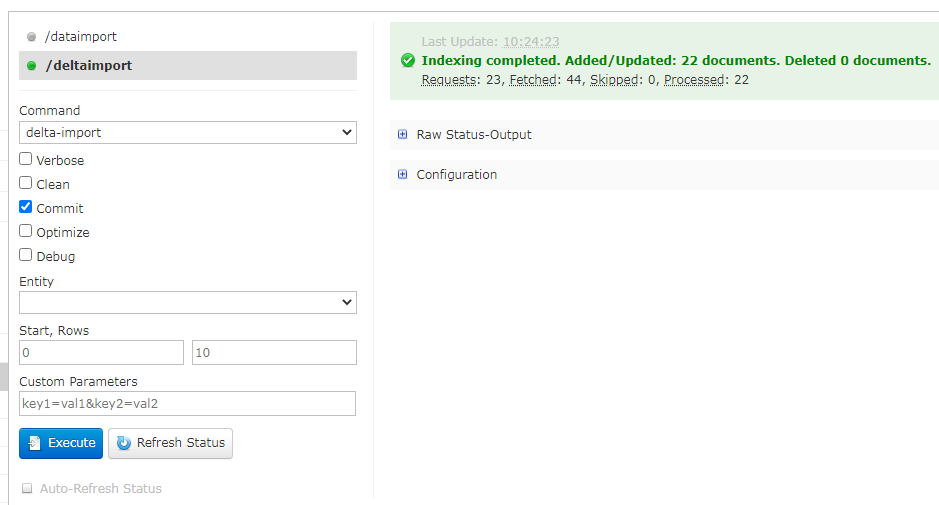Expand the Raw Status-Output section
939x505 pixels.
[x=474, y=135]
